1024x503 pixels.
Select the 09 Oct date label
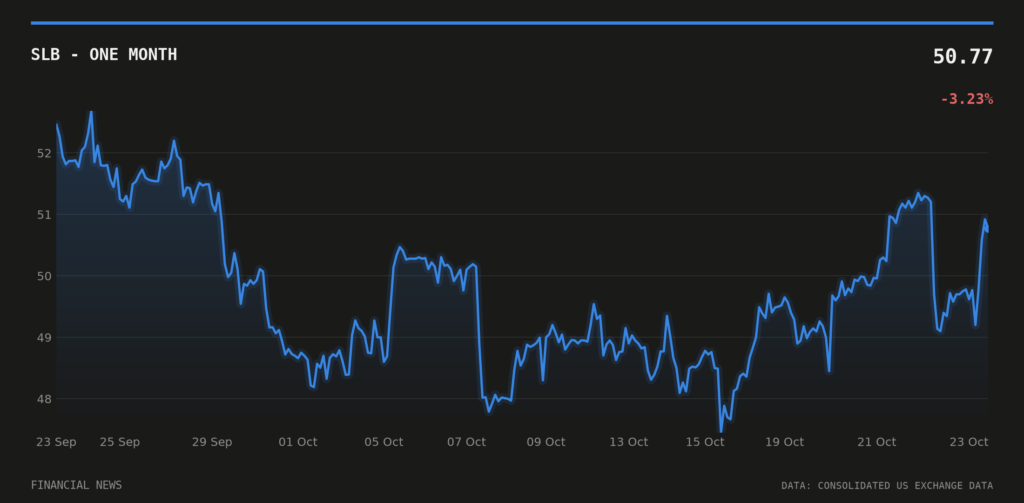pos(546,442)
